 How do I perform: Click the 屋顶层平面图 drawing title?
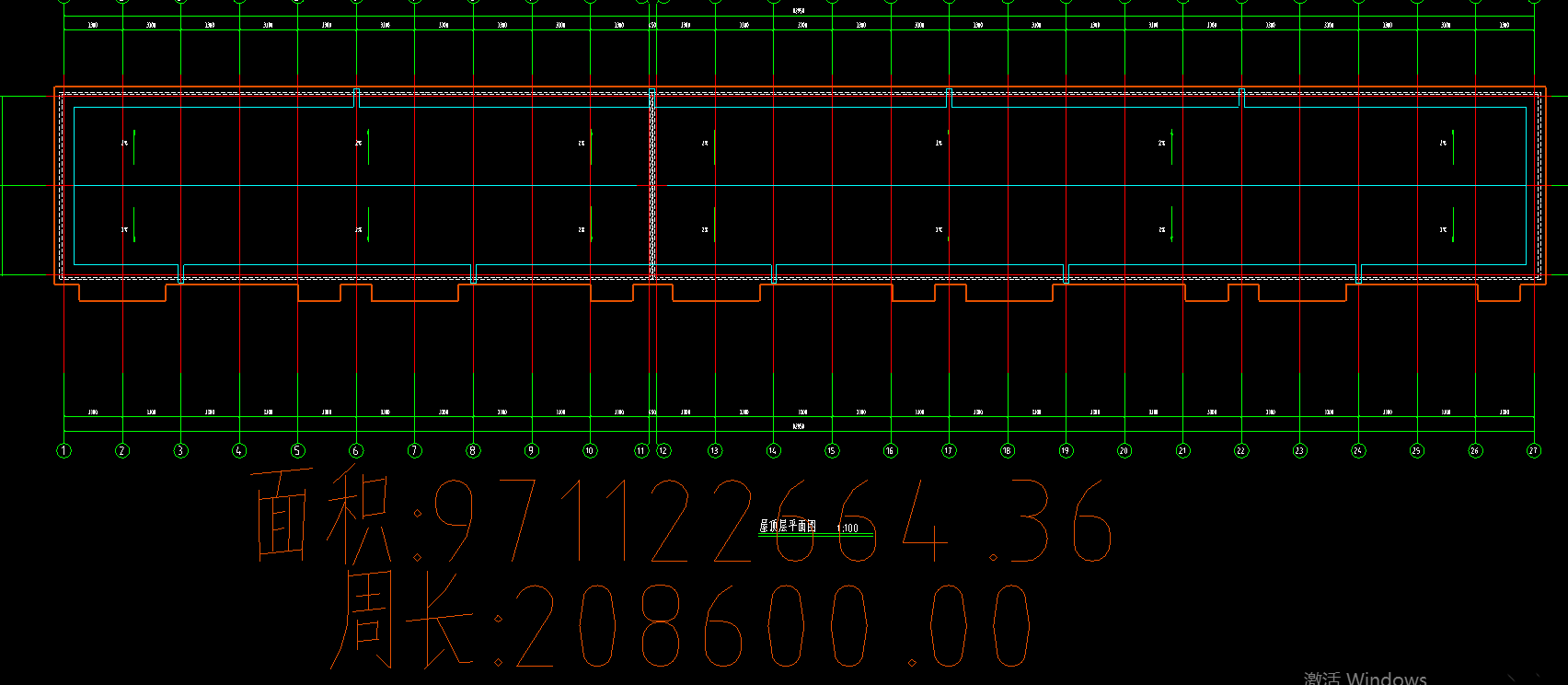(788, 527)
